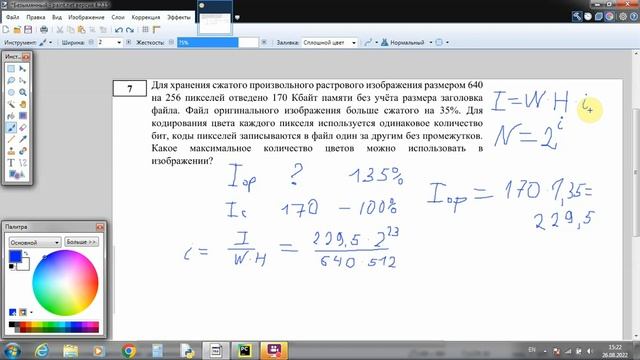Viewport: 640px width, 360px height.
Task: Redo the undone action
Action: click(130, 29)
